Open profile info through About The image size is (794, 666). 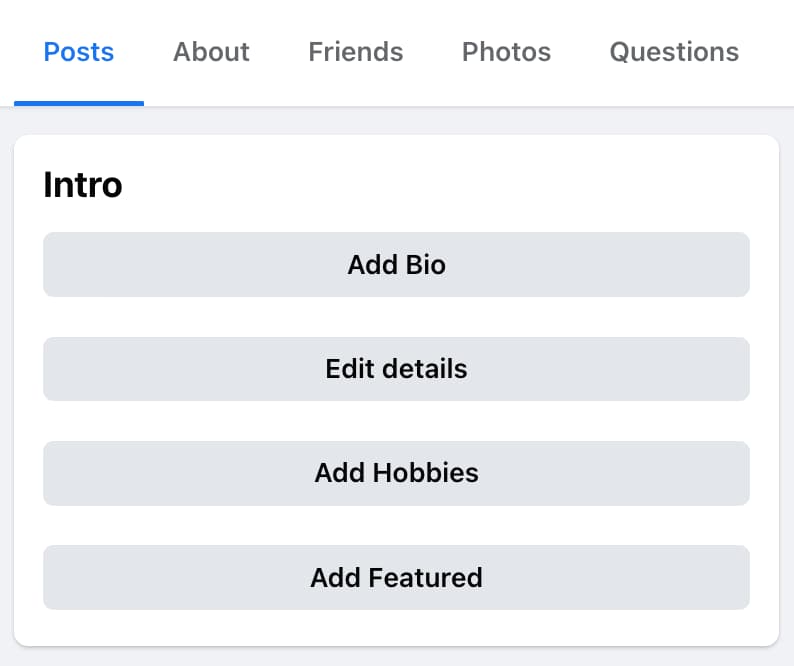point(211,52)
